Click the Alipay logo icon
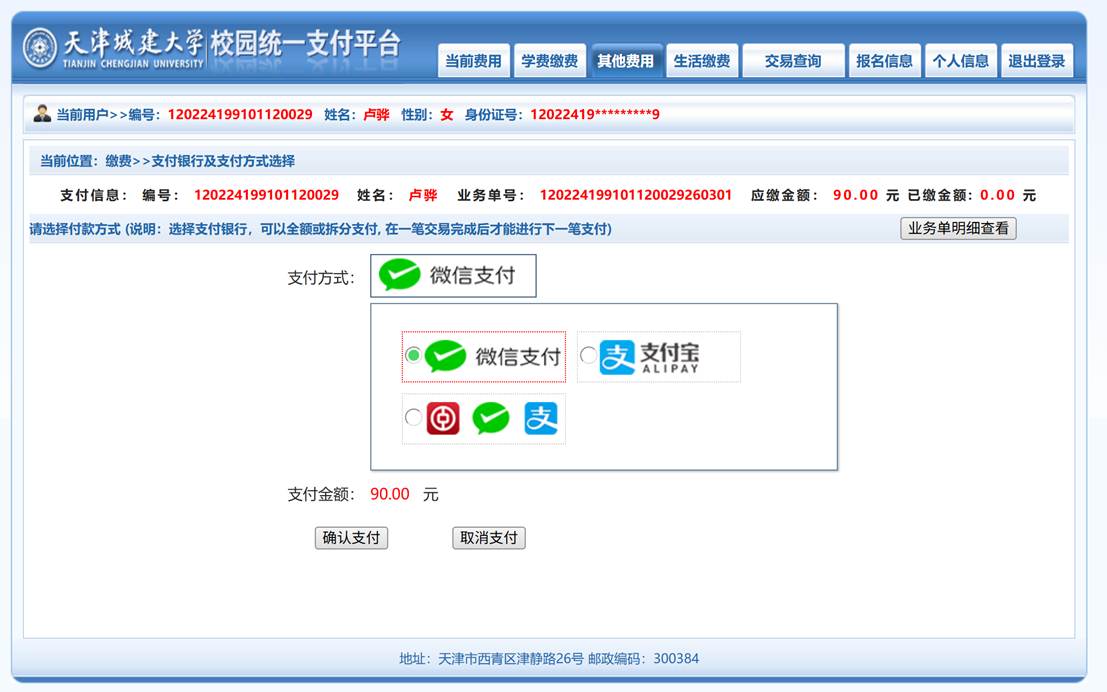The width and height of the screenshot is (1107, 692). (617, 357)
